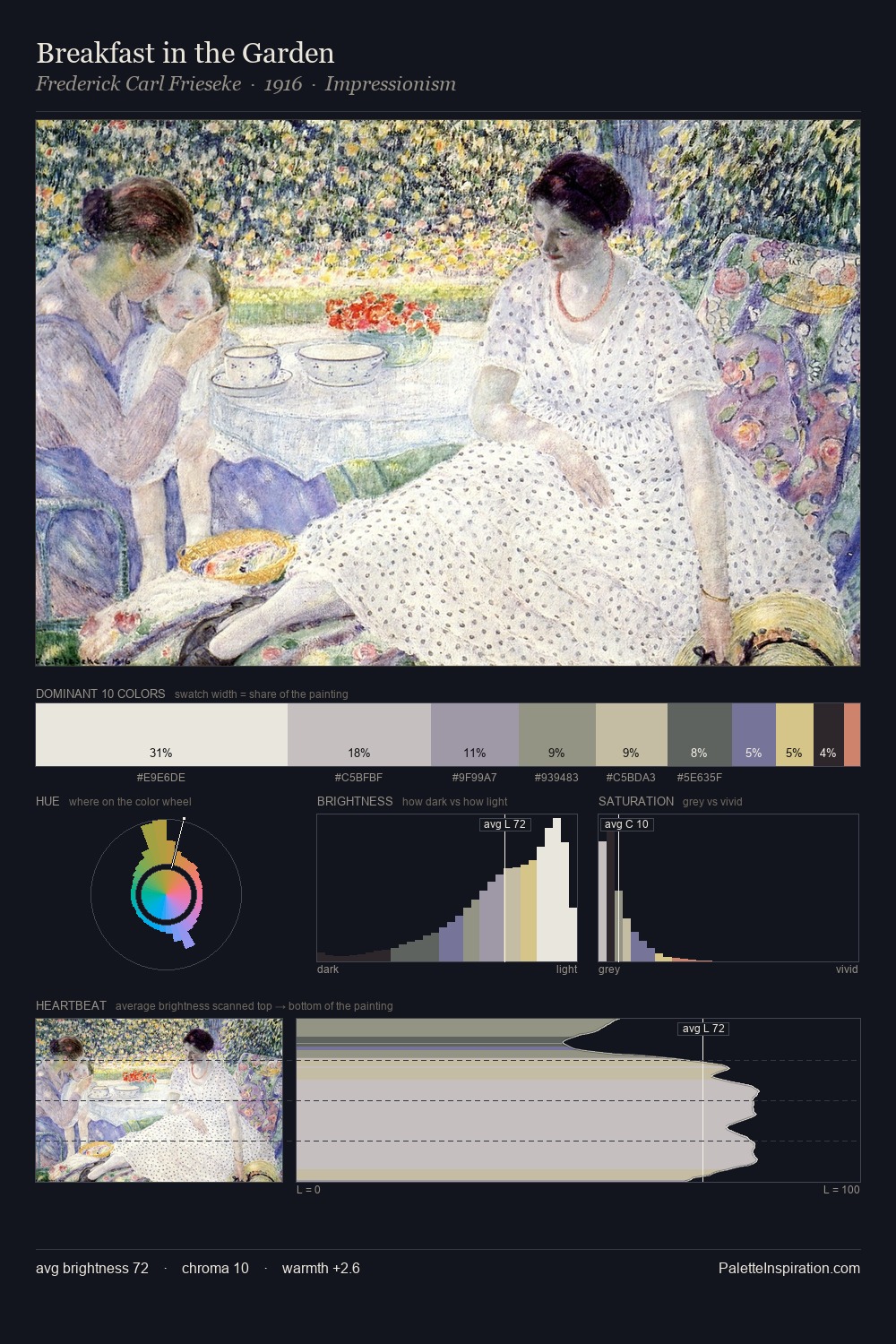Click the hex code "#5E635F"

700,777
